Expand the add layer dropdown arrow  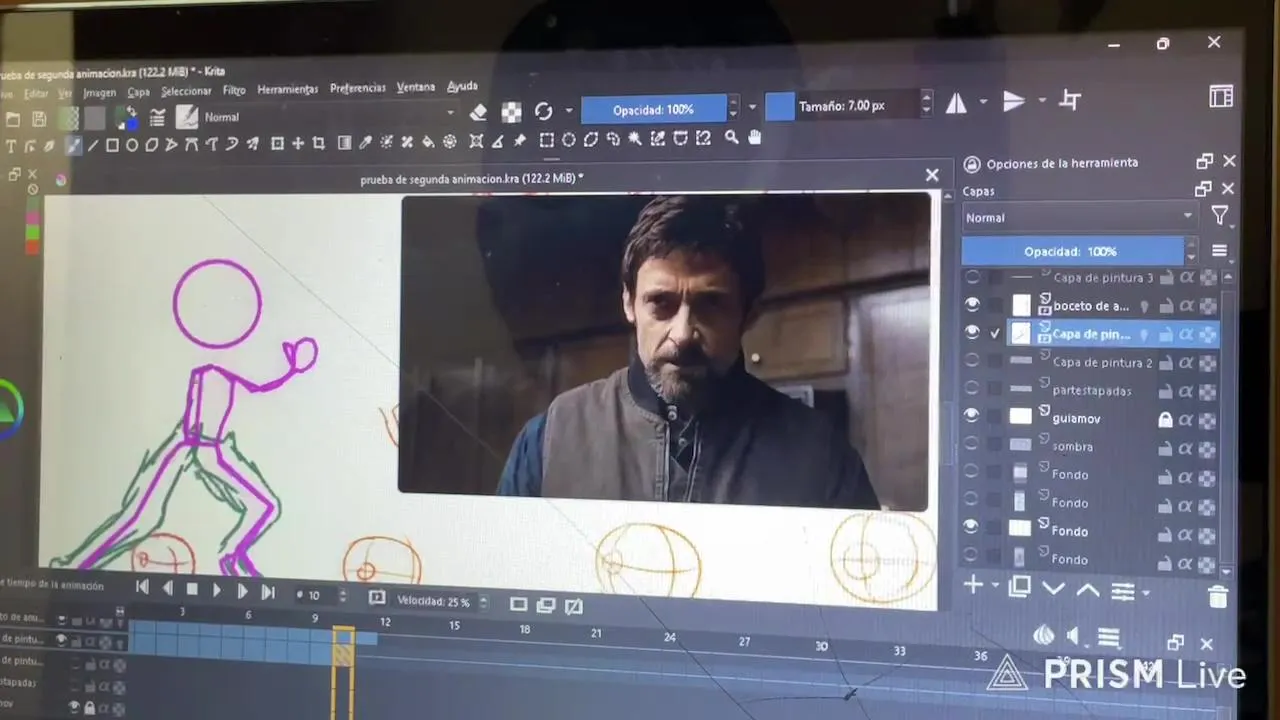click(x=995, y=586)
